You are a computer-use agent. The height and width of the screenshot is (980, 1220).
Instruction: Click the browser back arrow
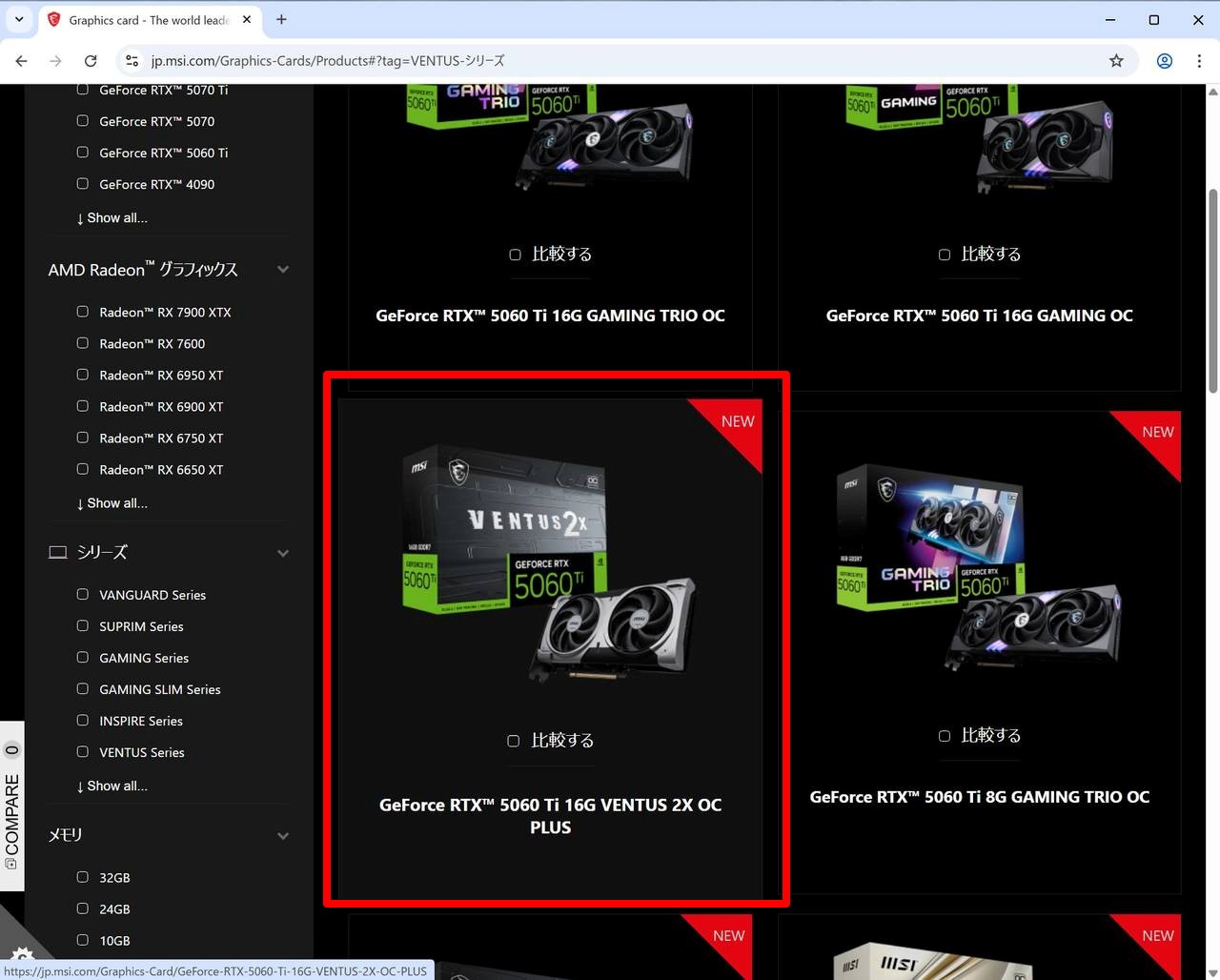coord(22,61)
